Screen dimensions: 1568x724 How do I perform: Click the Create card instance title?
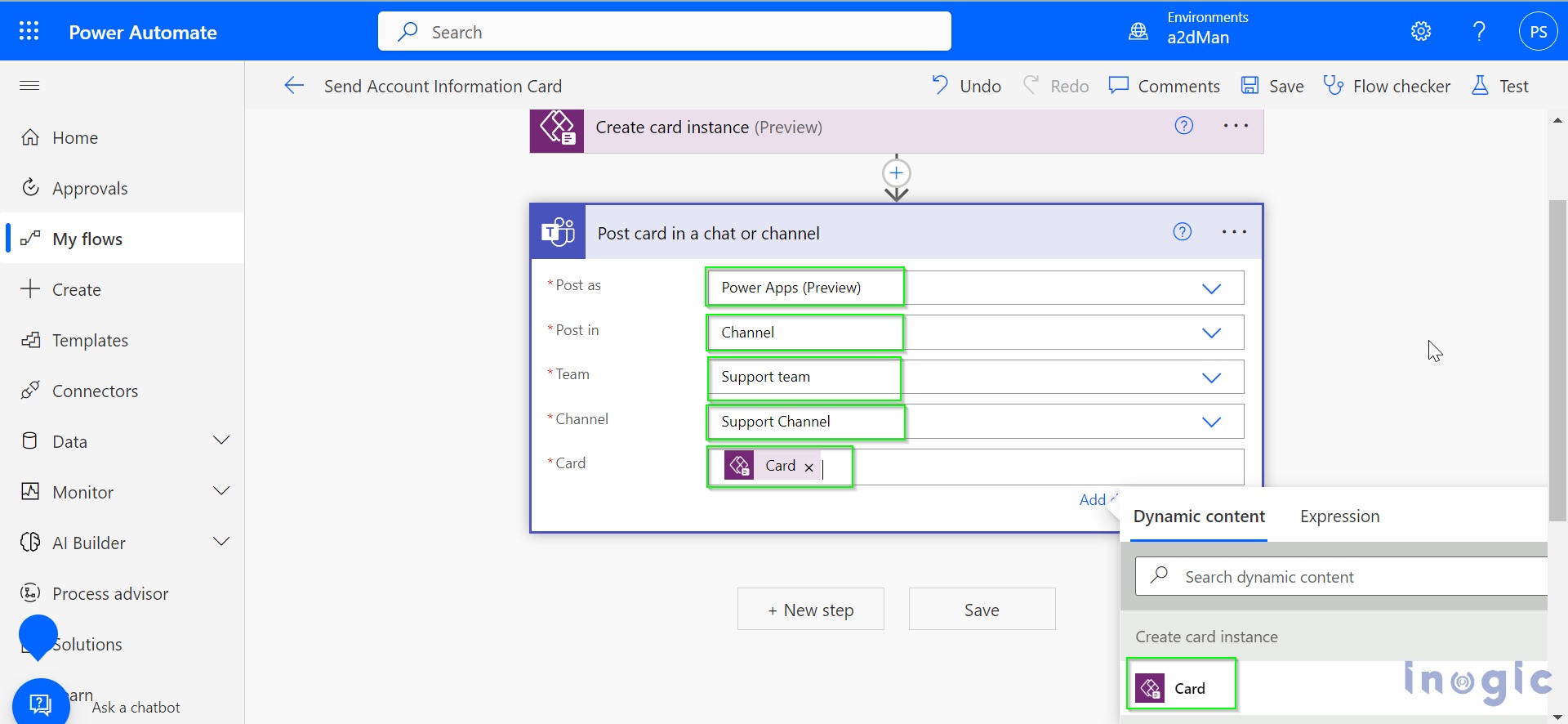pyautogui.click(x=708, y=127)
